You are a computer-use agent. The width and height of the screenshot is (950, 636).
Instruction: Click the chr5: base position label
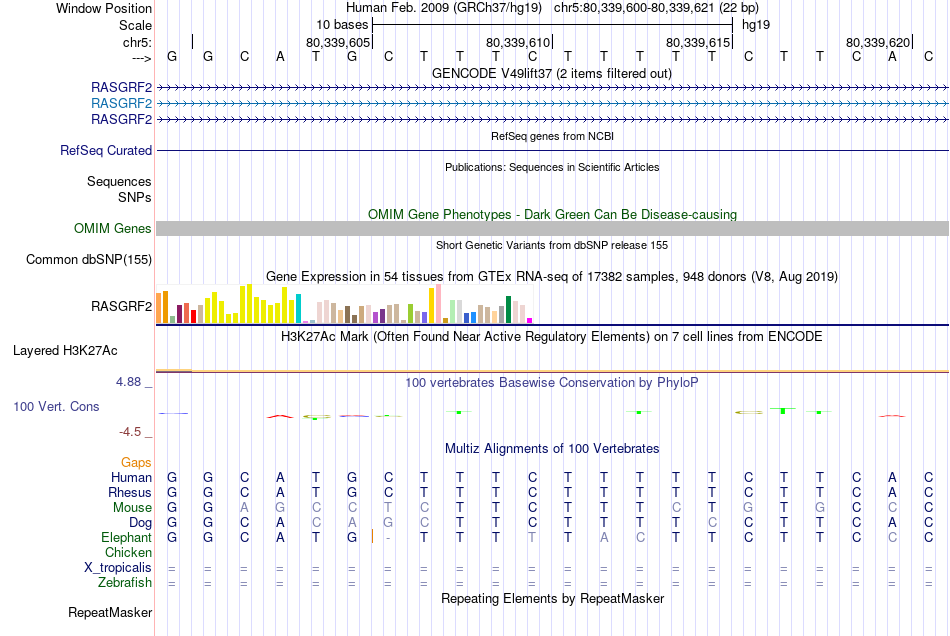[137, 42]
